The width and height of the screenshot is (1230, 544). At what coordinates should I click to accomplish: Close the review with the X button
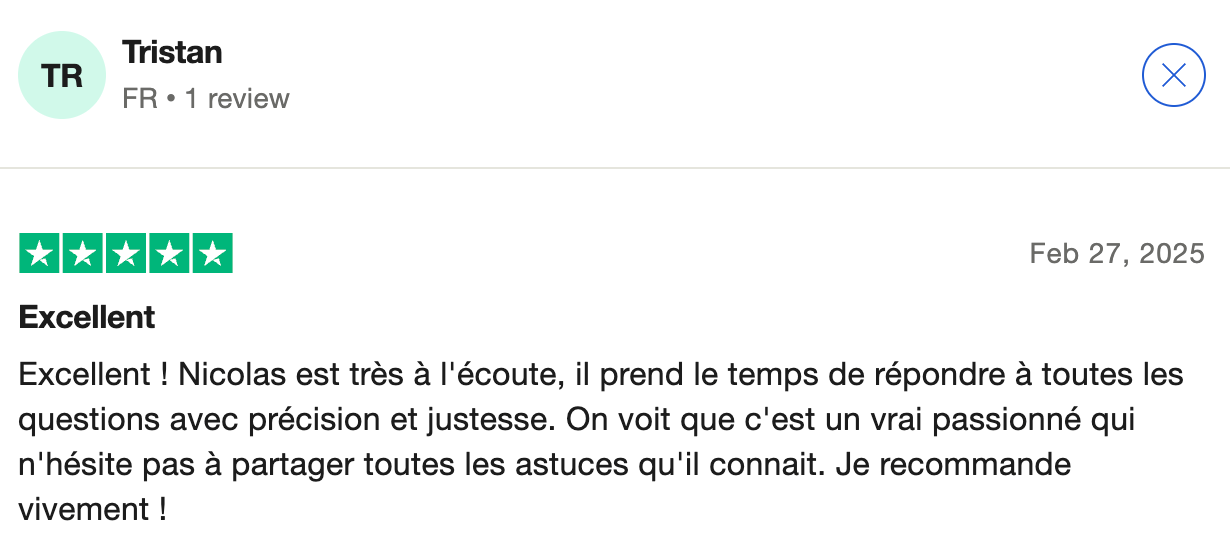point(1173,75)
